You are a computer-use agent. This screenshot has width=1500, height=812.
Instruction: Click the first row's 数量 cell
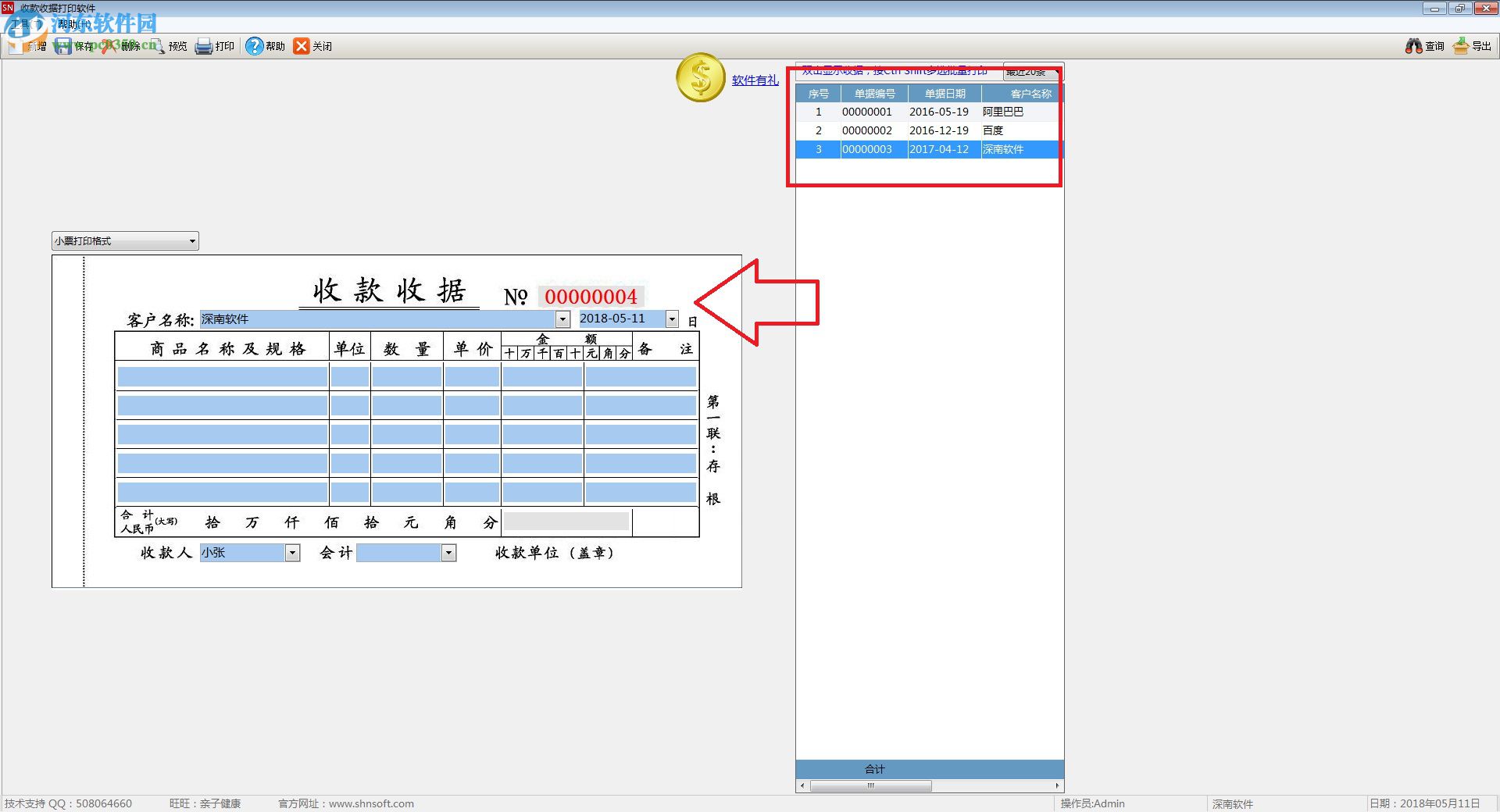coord(406,377)
